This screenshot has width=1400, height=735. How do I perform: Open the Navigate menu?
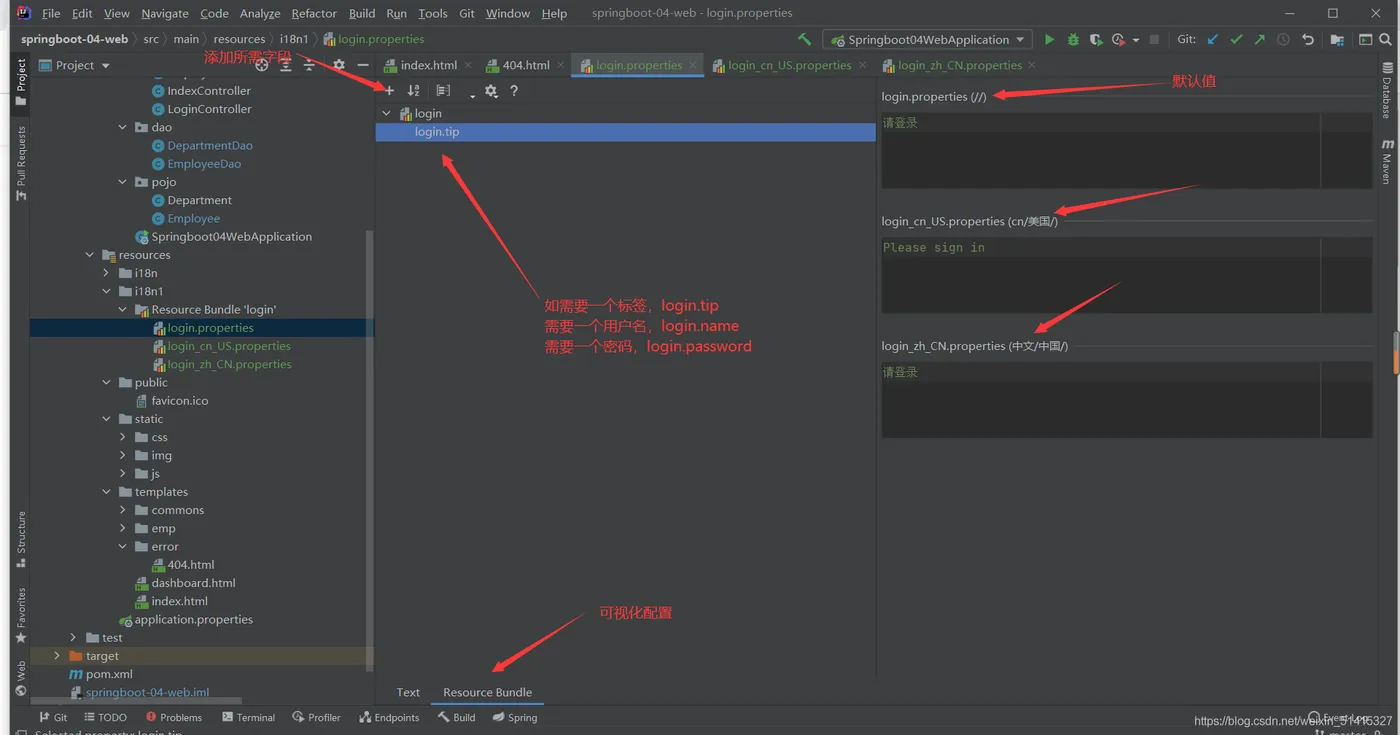point(165,13)
